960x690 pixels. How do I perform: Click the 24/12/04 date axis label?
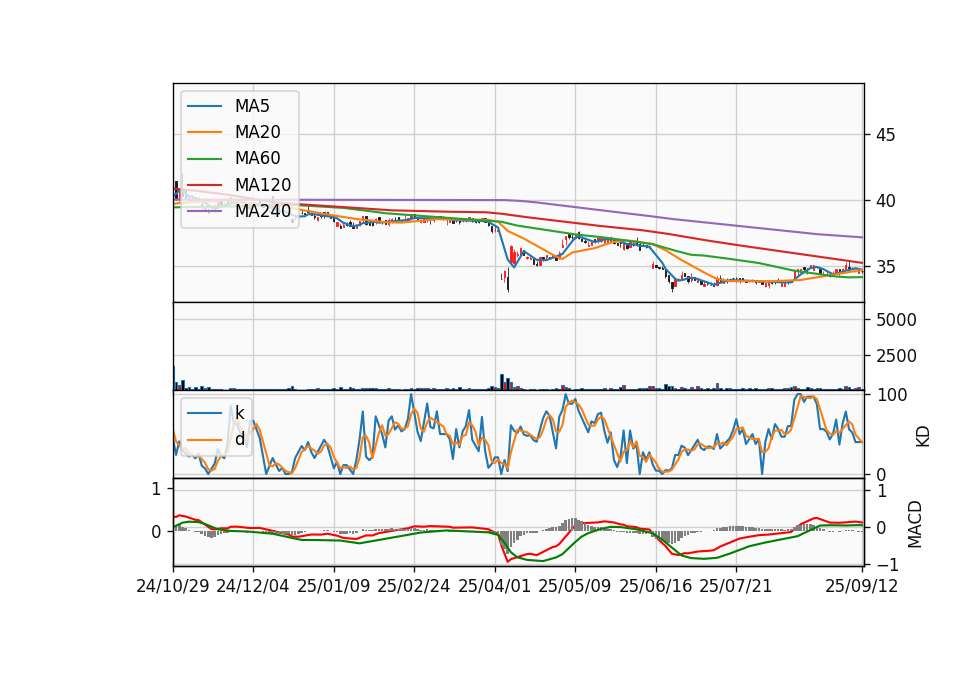(252, 586)
